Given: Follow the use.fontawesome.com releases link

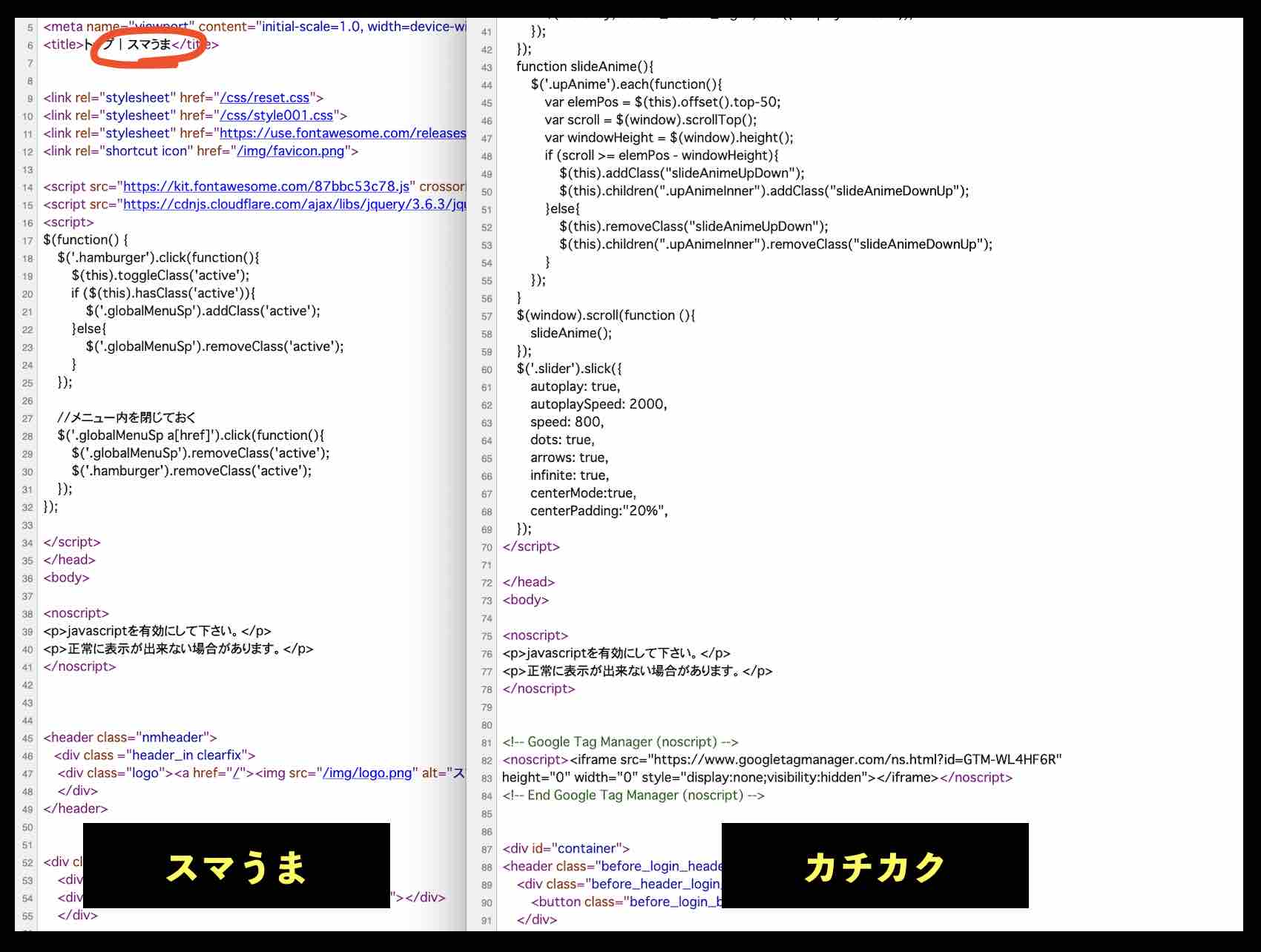Looking at the screenshot, I should [x=343, y=133].
